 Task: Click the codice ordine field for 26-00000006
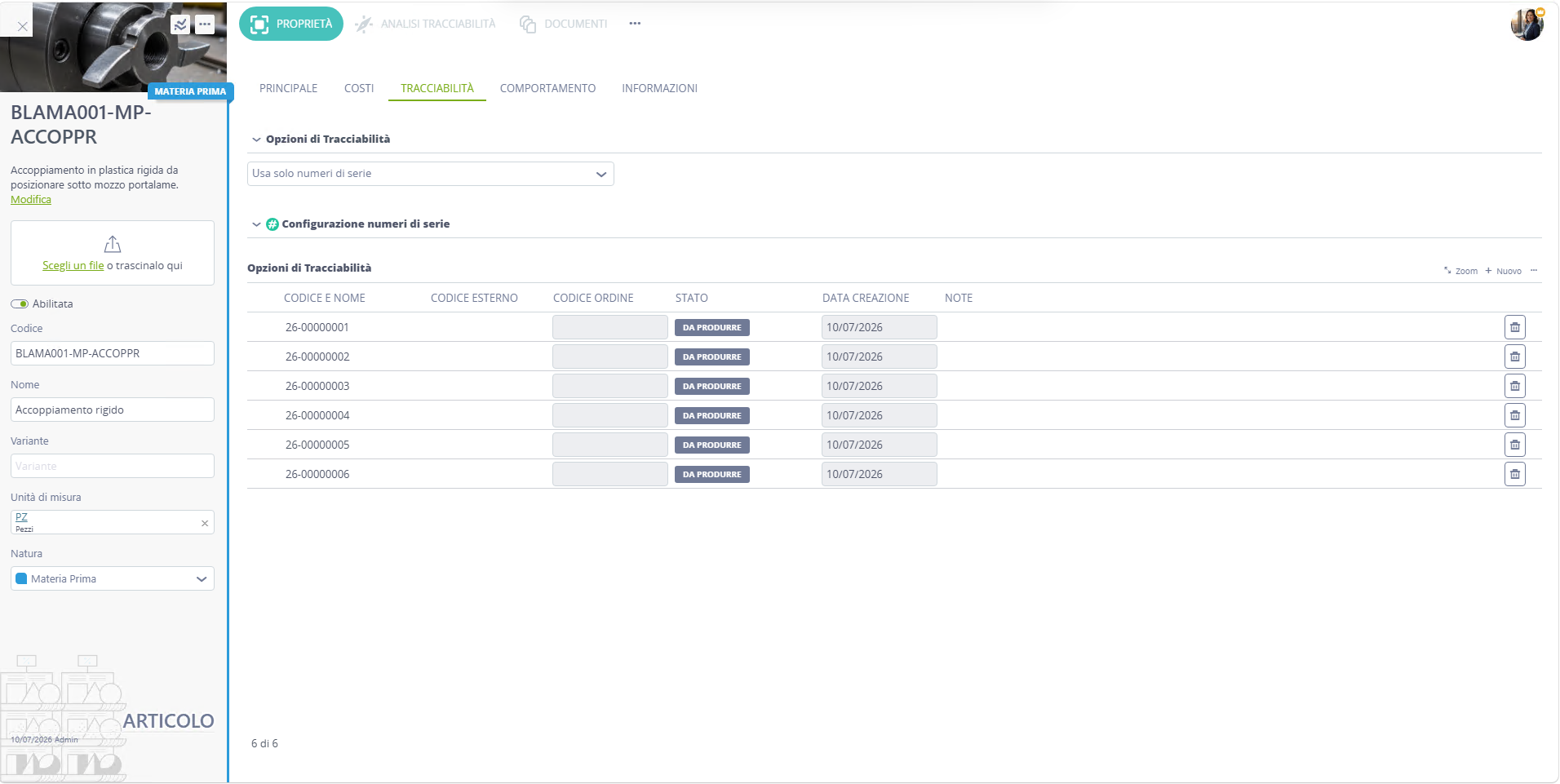click(x=610, y=474)
